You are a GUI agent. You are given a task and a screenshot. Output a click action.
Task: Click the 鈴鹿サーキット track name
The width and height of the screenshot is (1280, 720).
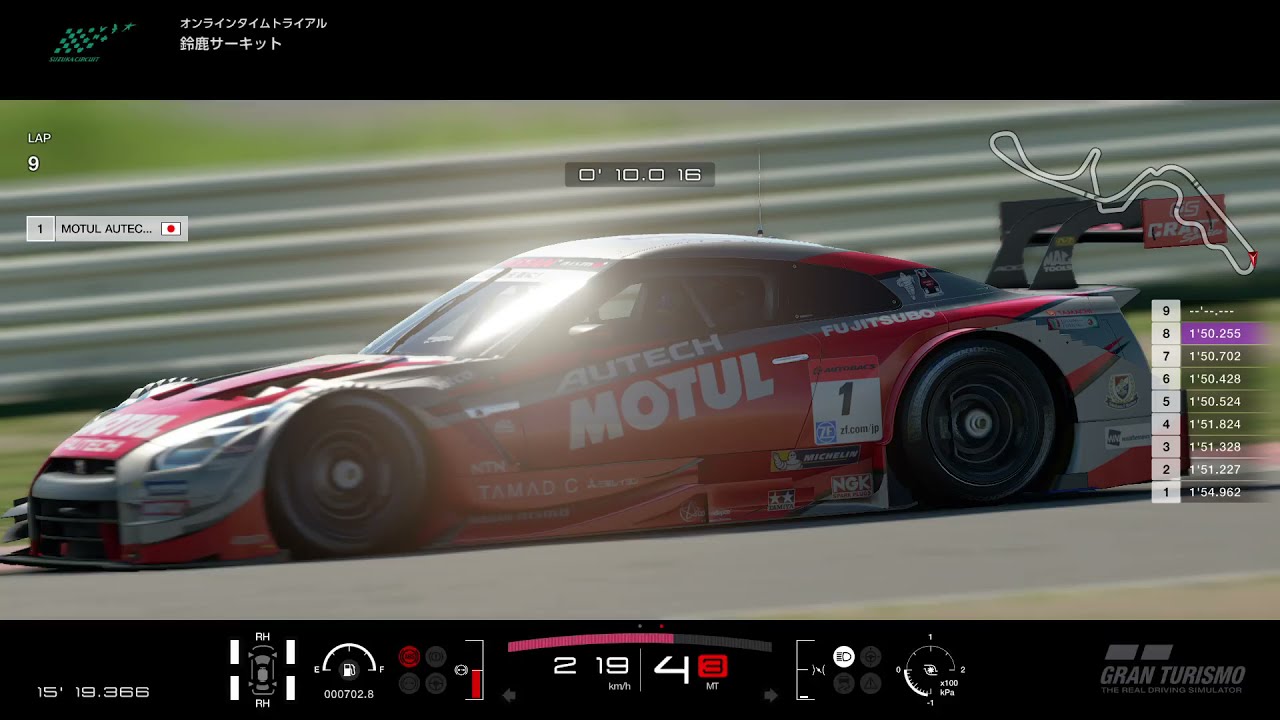click(231, 44)
